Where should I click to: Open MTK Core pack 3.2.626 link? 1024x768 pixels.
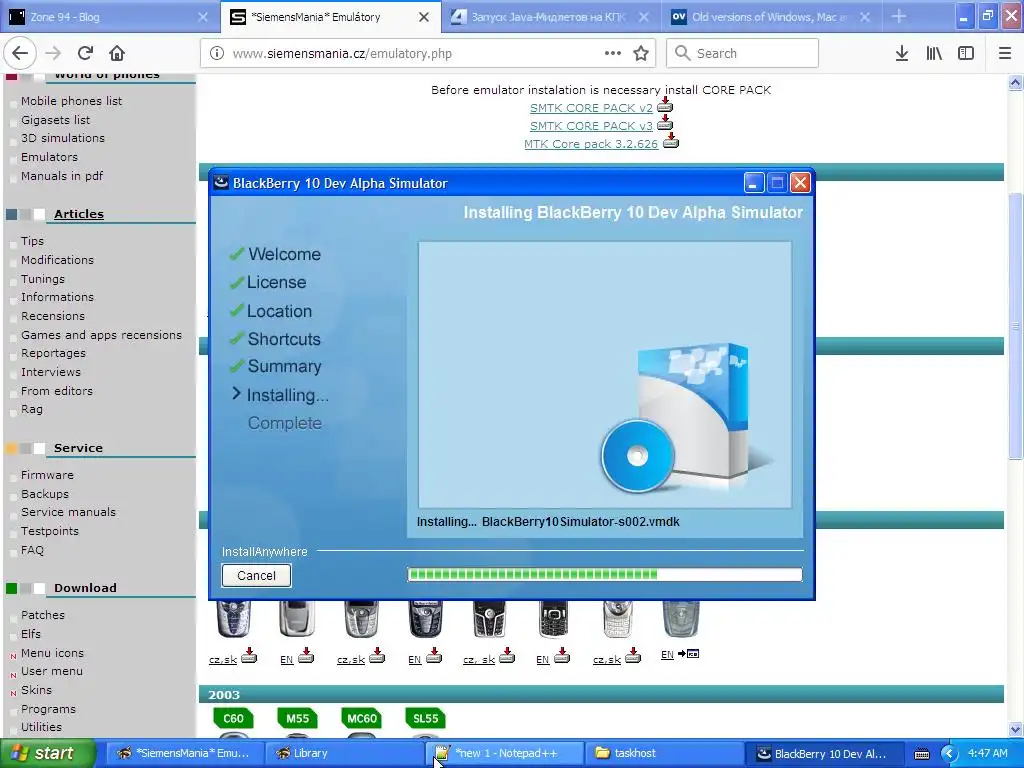click(x=591, y=144)
